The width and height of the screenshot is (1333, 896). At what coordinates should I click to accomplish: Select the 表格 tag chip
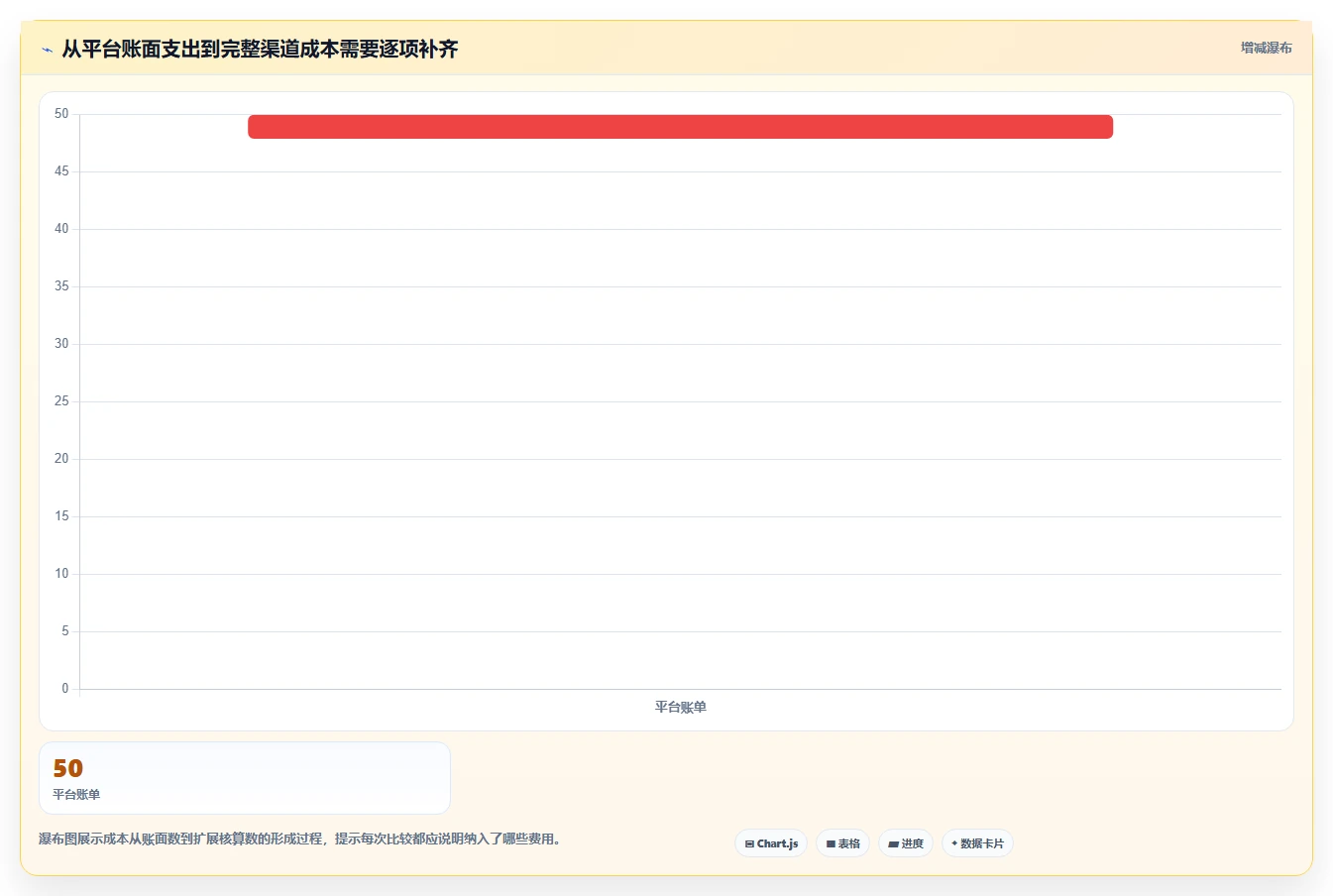coord(842,843)
